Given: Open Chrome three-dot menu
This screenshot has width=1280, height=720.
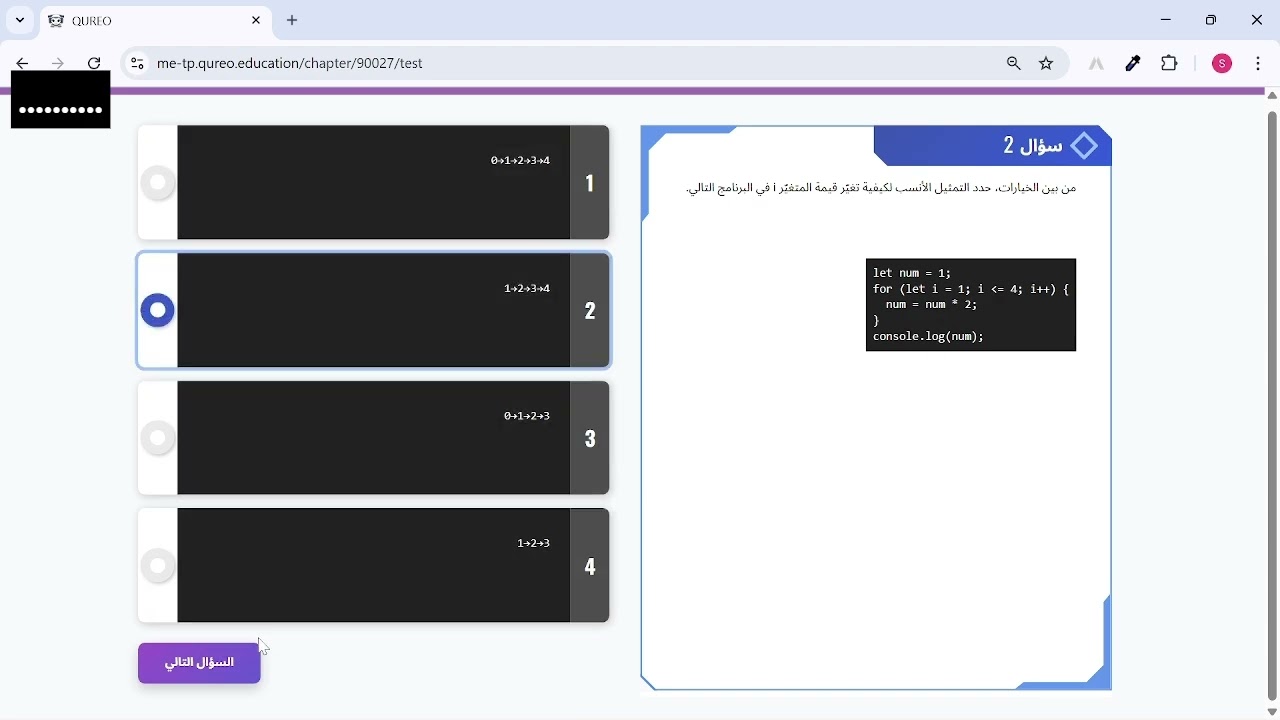Looking at the screenshot, I should [1260, 64].
